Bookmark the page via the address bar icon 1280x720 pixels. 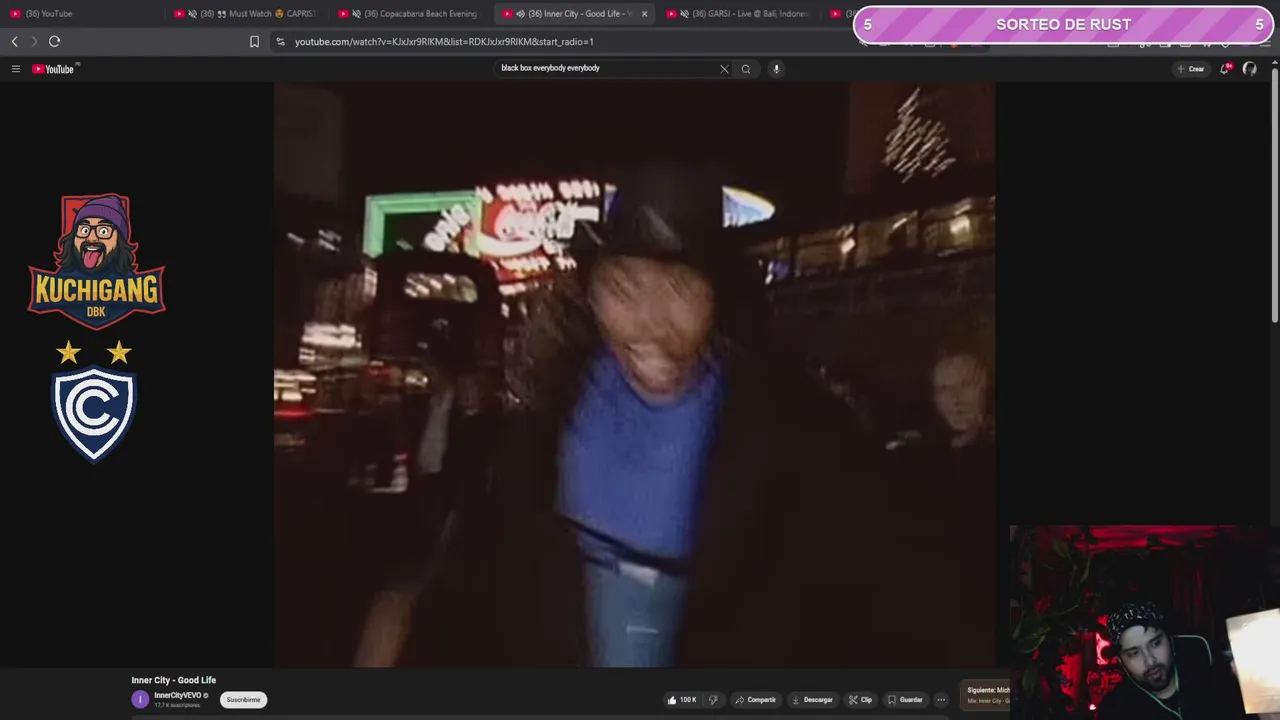(254, 41)
